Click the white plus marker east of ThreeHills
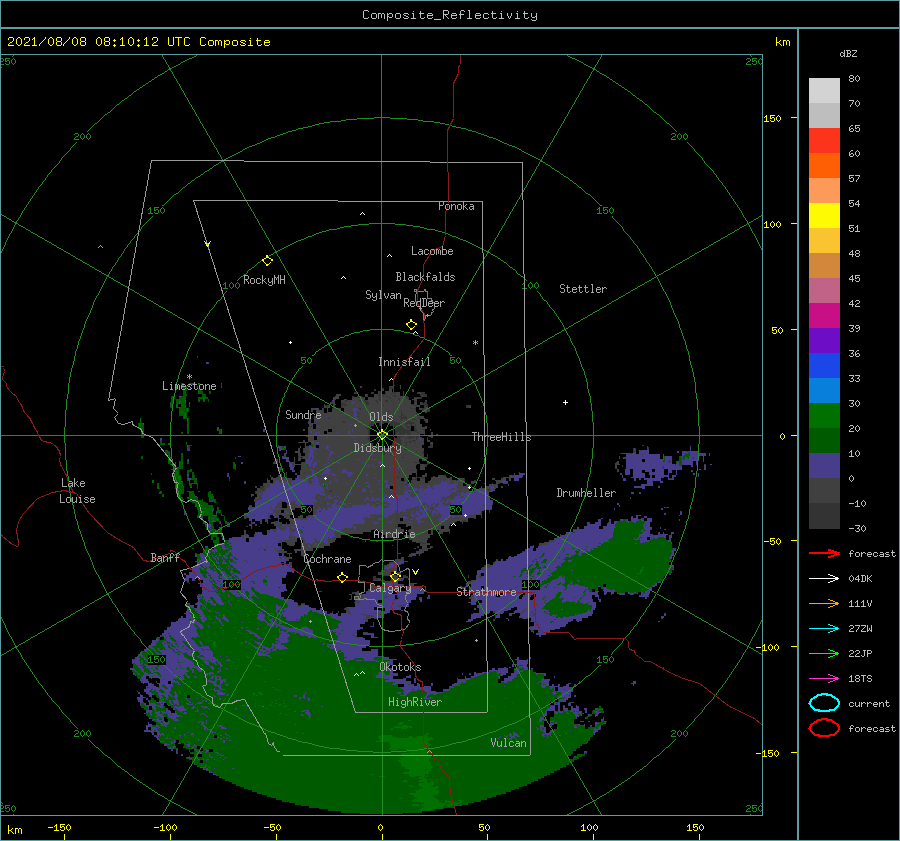Screen dimensions: 900x841 pos(565,402)
